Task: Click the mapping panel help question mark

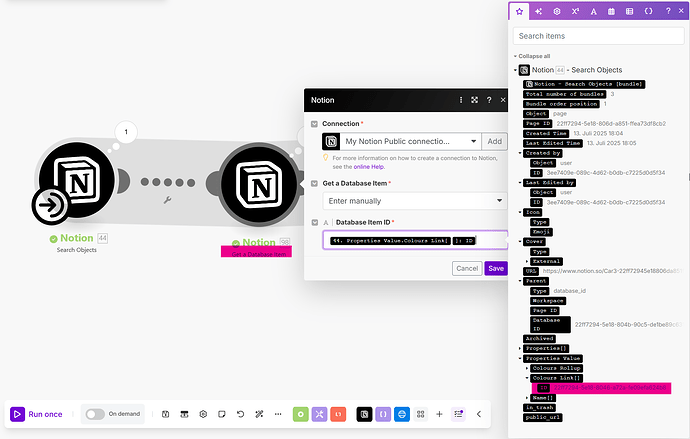Action: pos(668,11)
